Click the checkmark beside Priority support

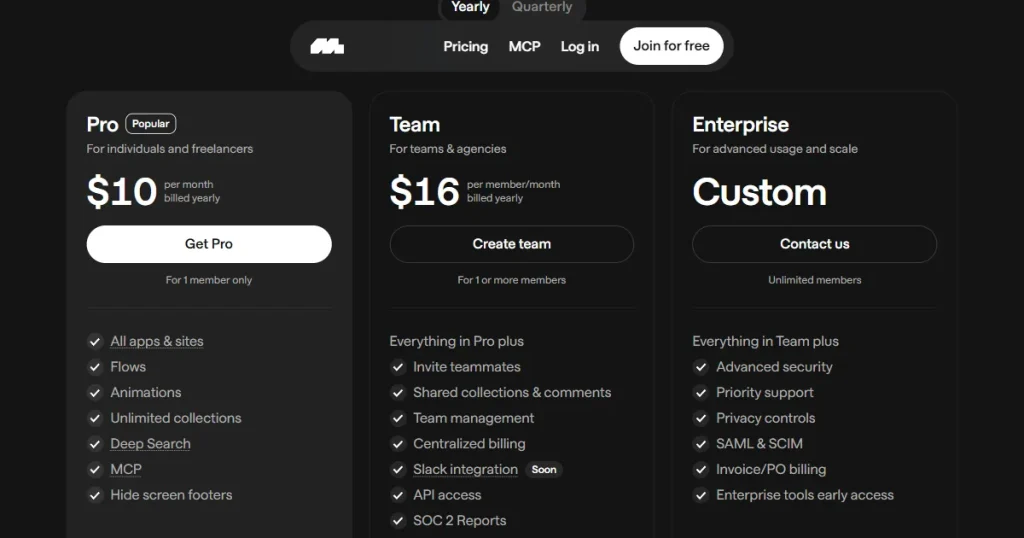point(701,392)
